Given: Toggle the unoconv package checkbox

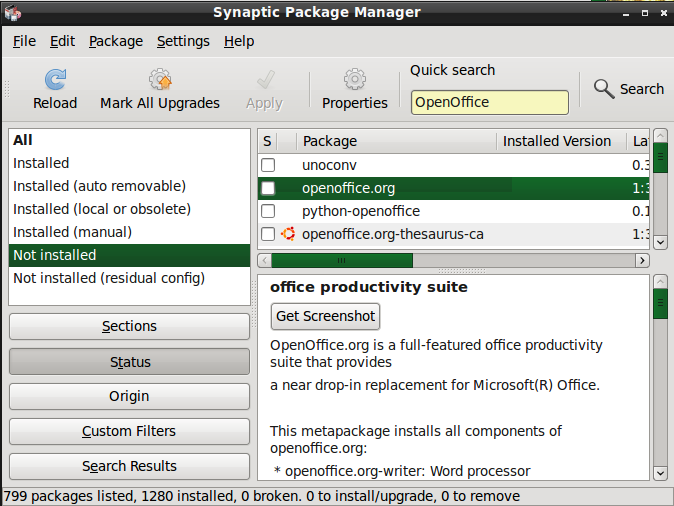Looking at the screenshot, I should (x=268, y=165).
